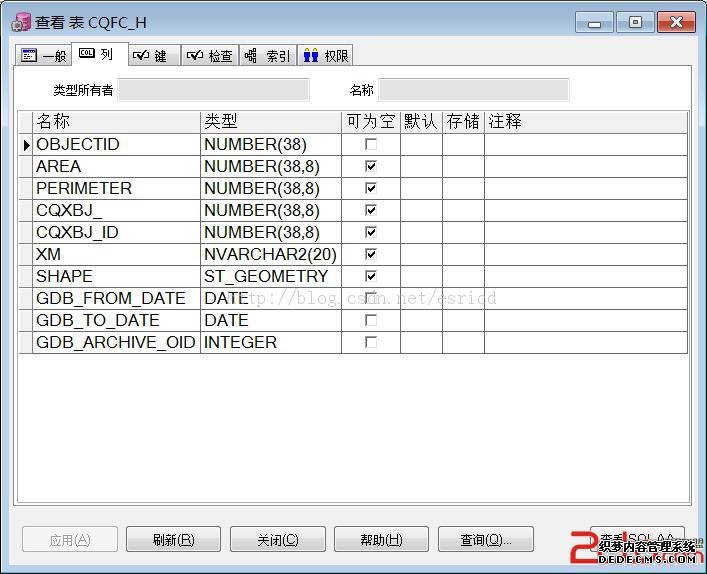Switch to the 权限 tab
707x574 pixels.
pyautogui.click(x=326, y=56)
